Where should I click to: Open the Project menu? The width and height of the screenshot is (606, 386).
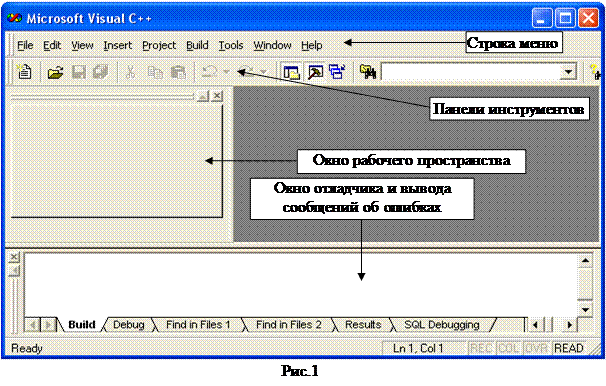click(x=159, y=46)
